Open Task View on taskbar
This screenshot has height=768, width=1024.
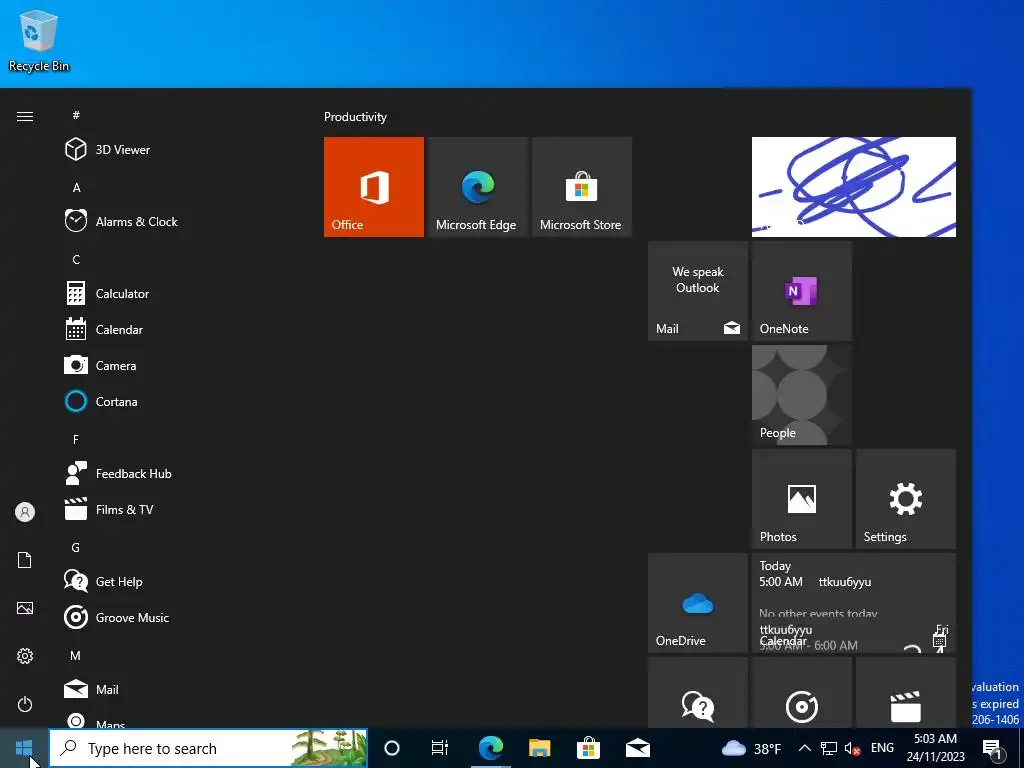440,748
